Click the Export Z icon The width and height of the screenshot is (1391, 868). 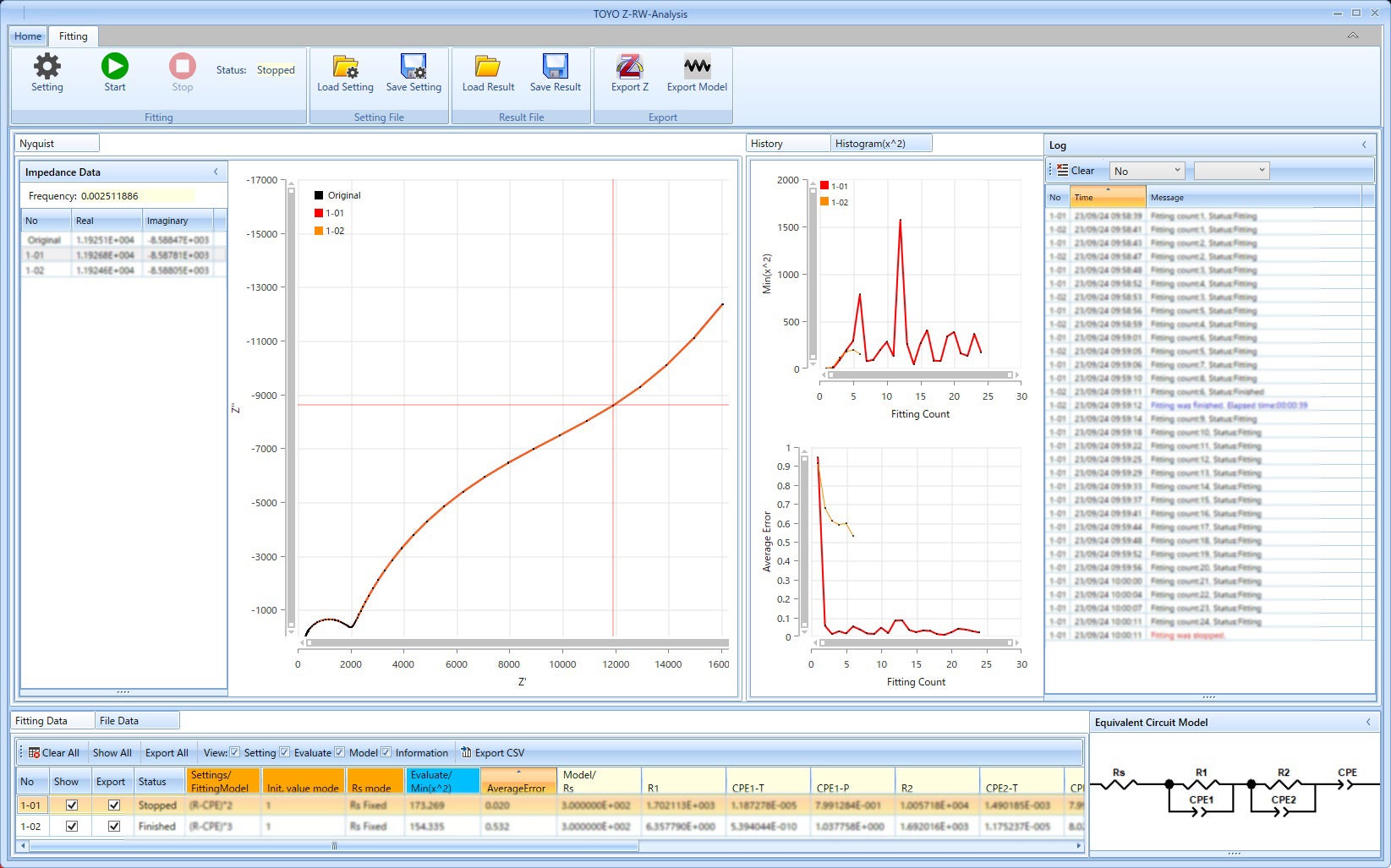click(629, 67)
